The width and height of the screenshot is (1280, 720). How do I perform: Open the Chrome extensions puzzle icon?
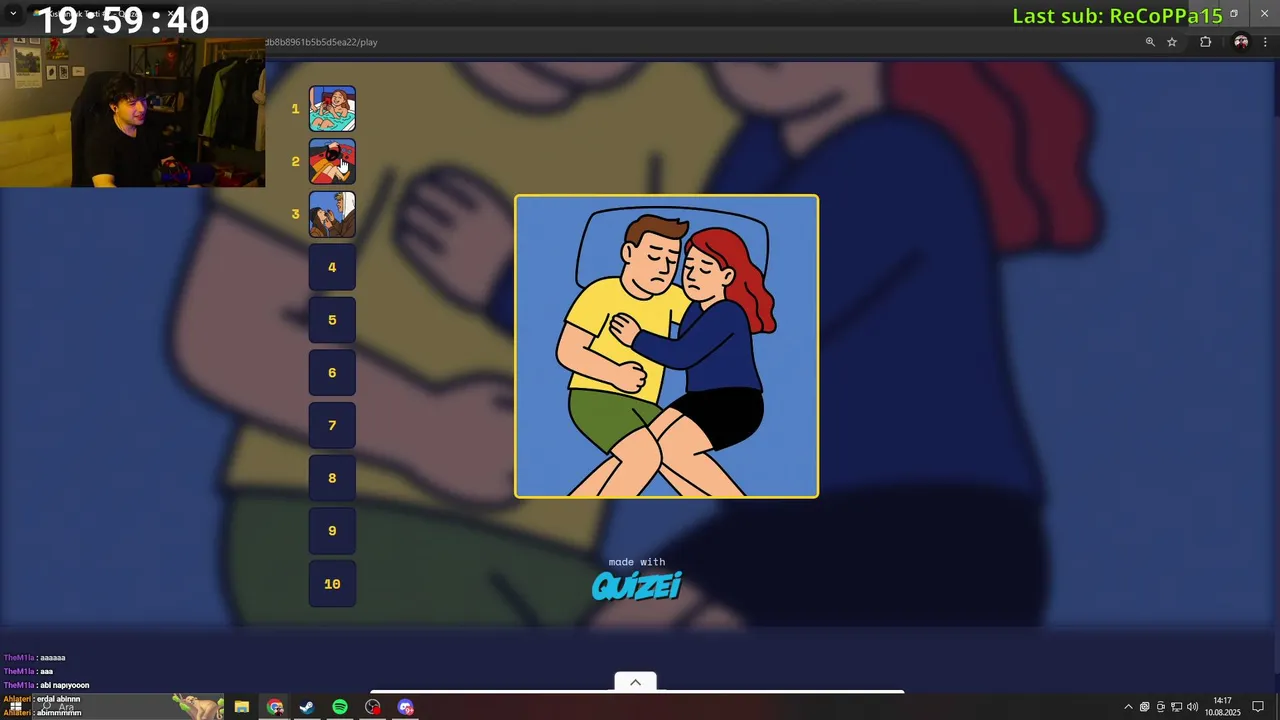click(1205, 42)
